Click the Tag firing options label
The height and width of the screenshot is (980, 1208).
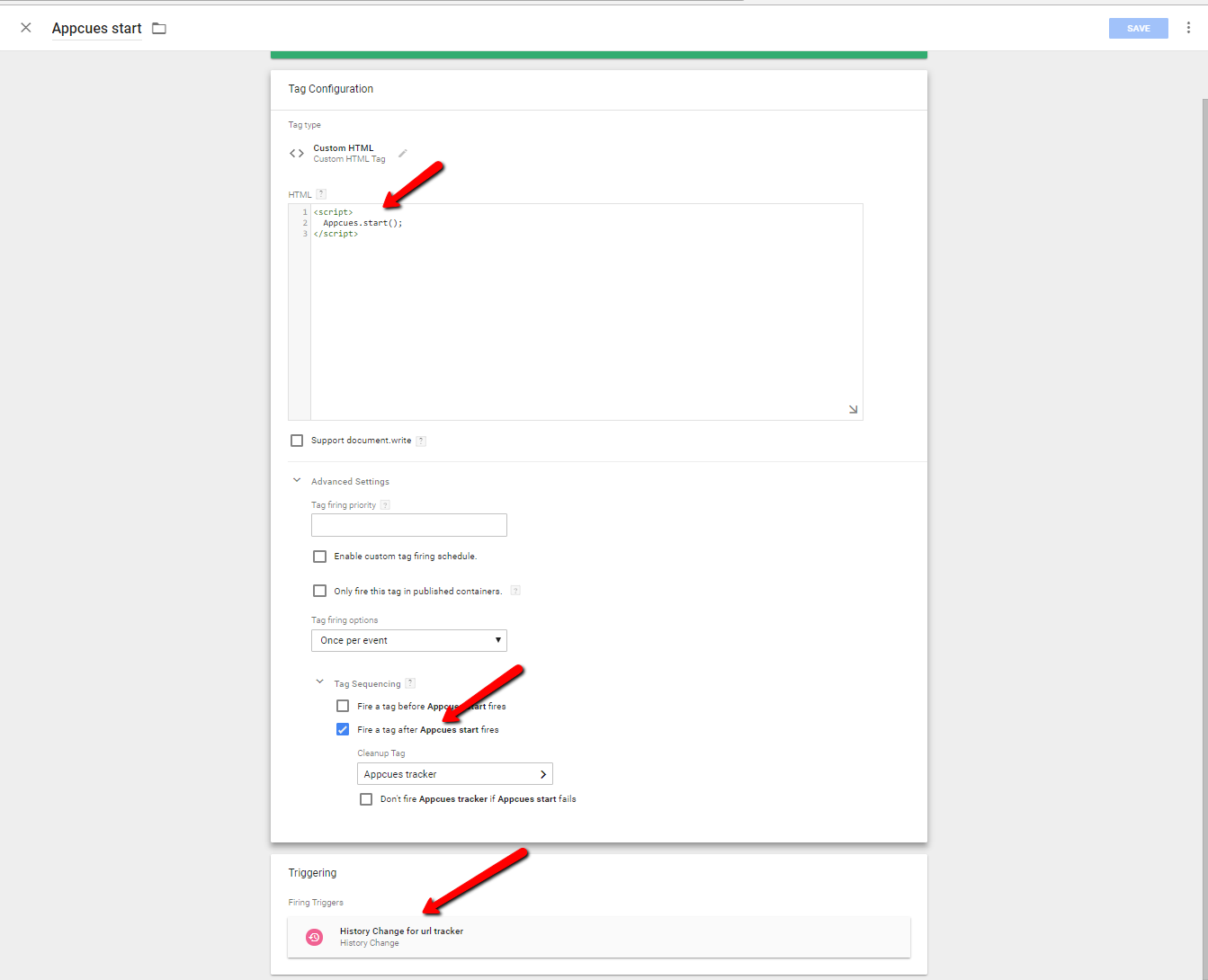345,620
